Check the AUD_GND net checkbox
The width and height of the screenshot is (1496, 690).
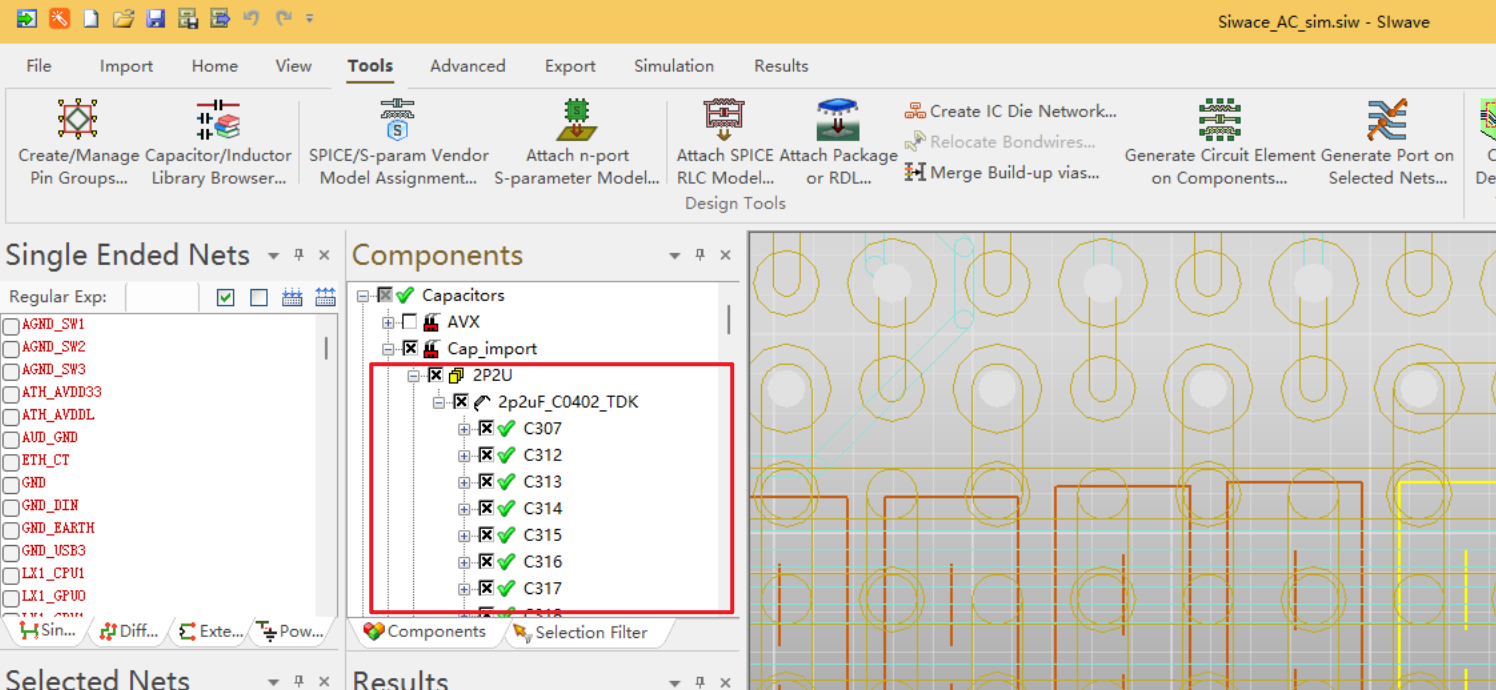coord(11,439)
